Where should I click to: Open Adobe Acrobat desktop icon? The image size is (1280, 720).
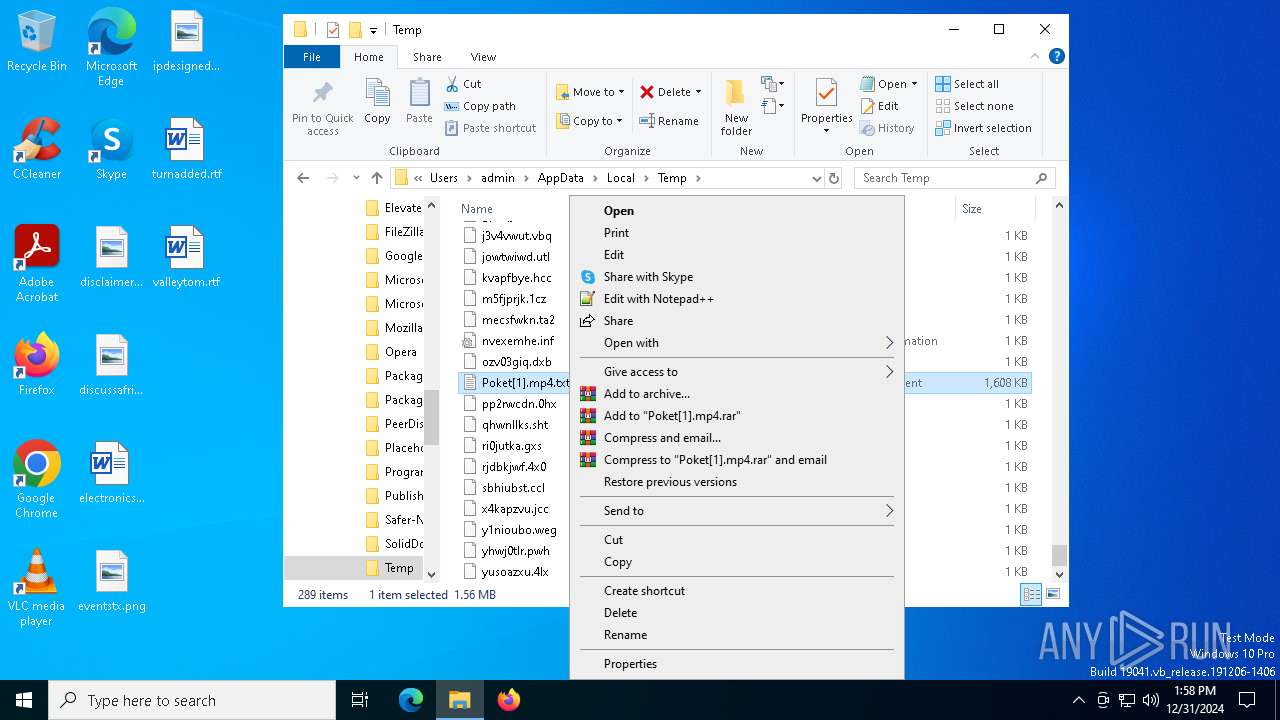(x=37, y=264)
